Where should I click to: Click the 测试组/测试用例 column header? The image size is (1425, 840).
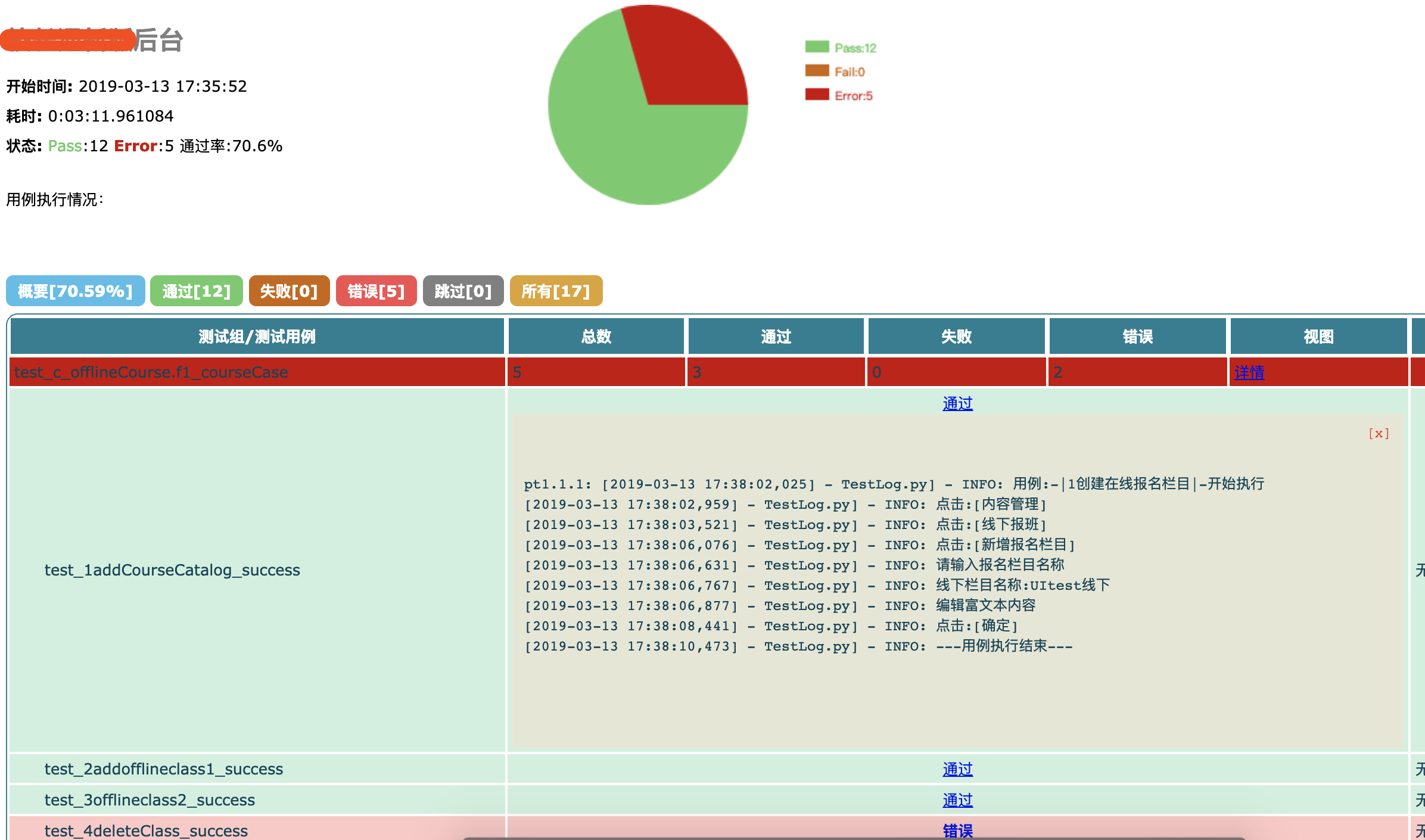(x=257, y=337)
